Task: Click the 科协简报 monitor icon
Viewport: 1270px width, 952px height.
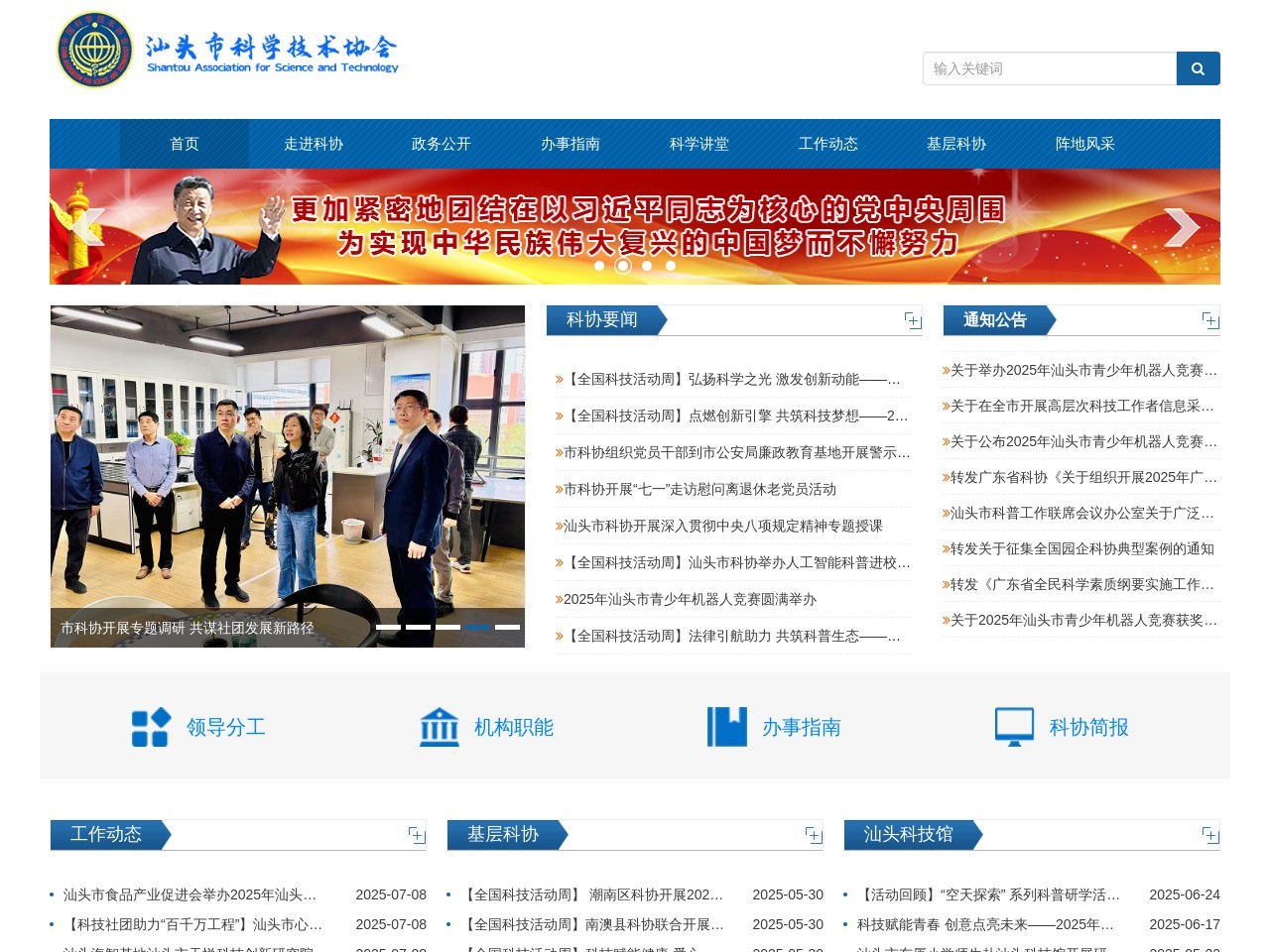Action: (1014, 727)
